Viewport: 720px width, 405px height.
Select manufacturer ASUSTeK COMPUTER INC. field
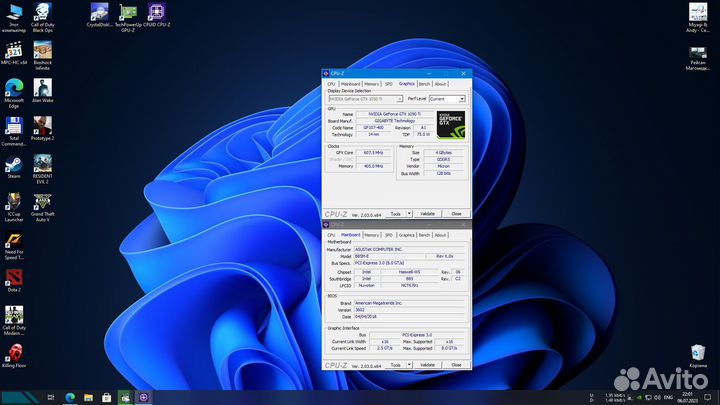click(x=409, y=249)
